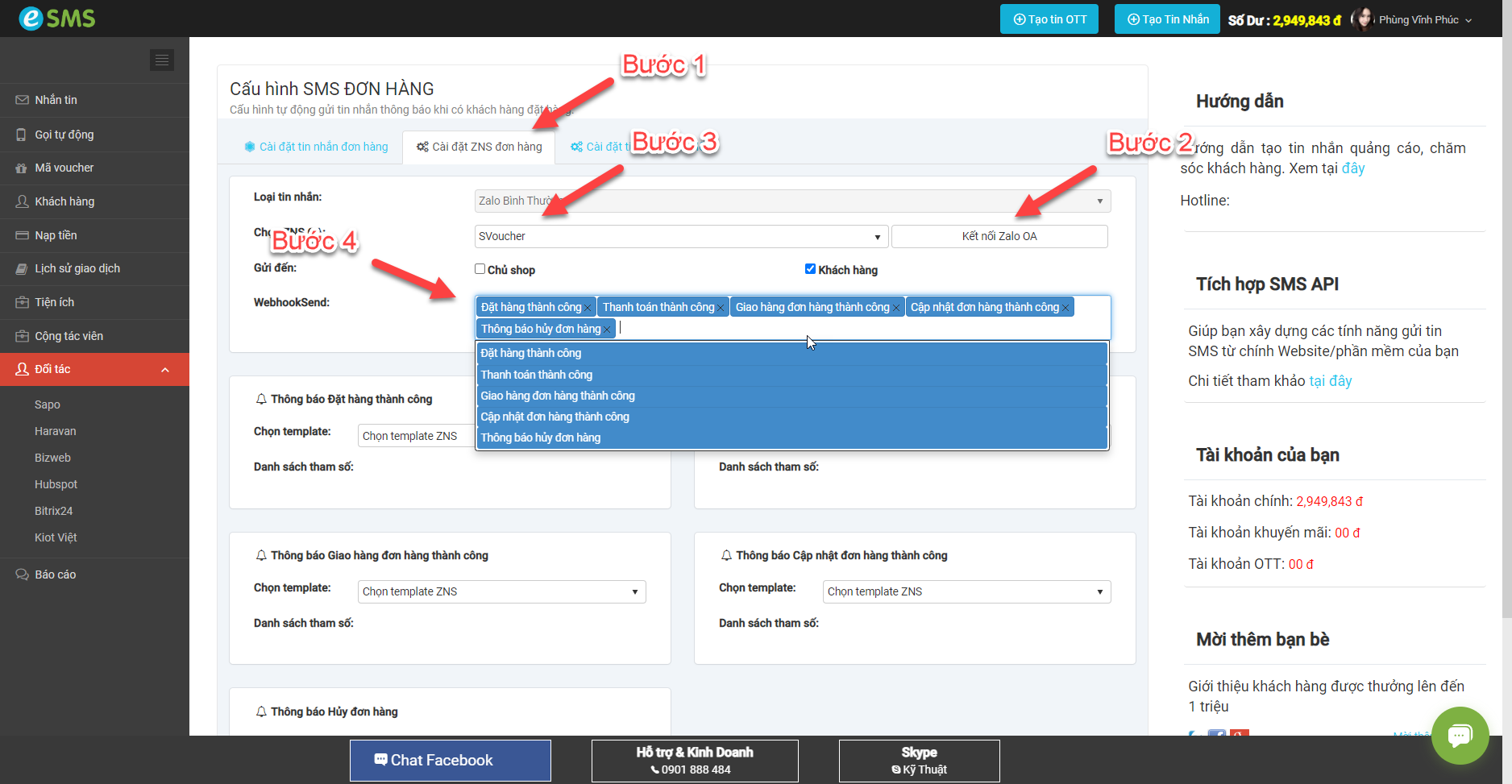Toggle the sidebar hamburger menu icon
The width and height of the screenshot is (1512, 784).
(x=162, y=60)
